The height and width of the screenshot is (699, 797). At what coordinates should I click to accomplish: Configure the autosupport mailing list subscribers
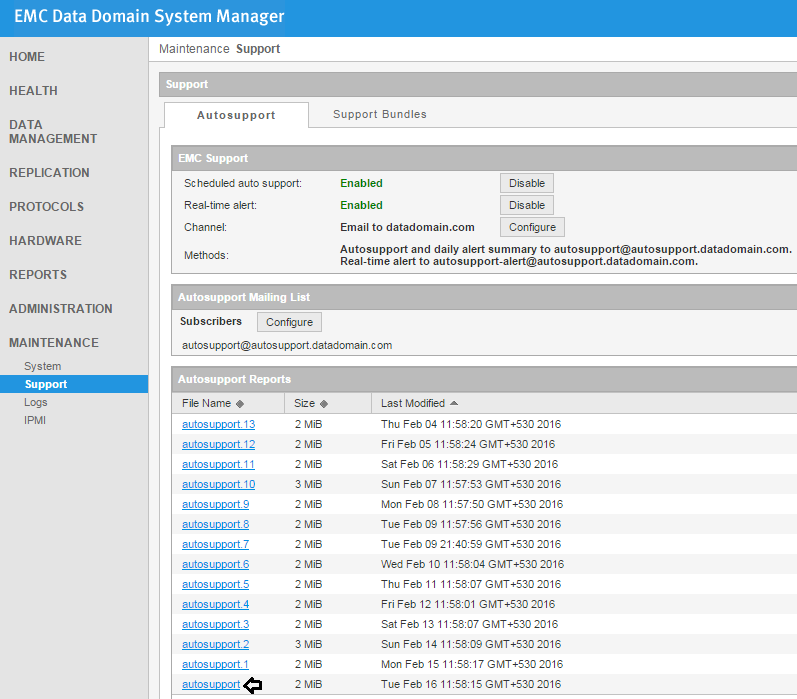pyautogui.click(x=289, y=322)
